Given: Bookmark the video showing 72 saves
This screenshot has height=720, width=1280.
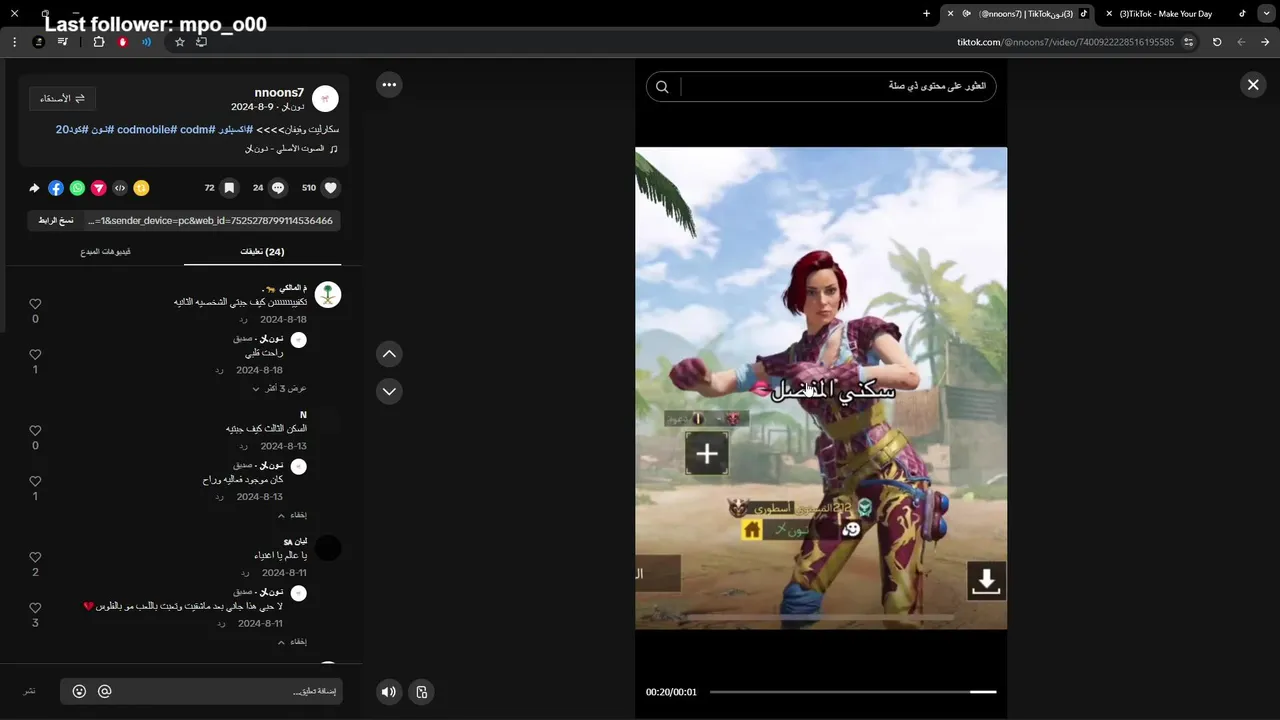Looking at the screenshot, I should [x=229, y=187].
